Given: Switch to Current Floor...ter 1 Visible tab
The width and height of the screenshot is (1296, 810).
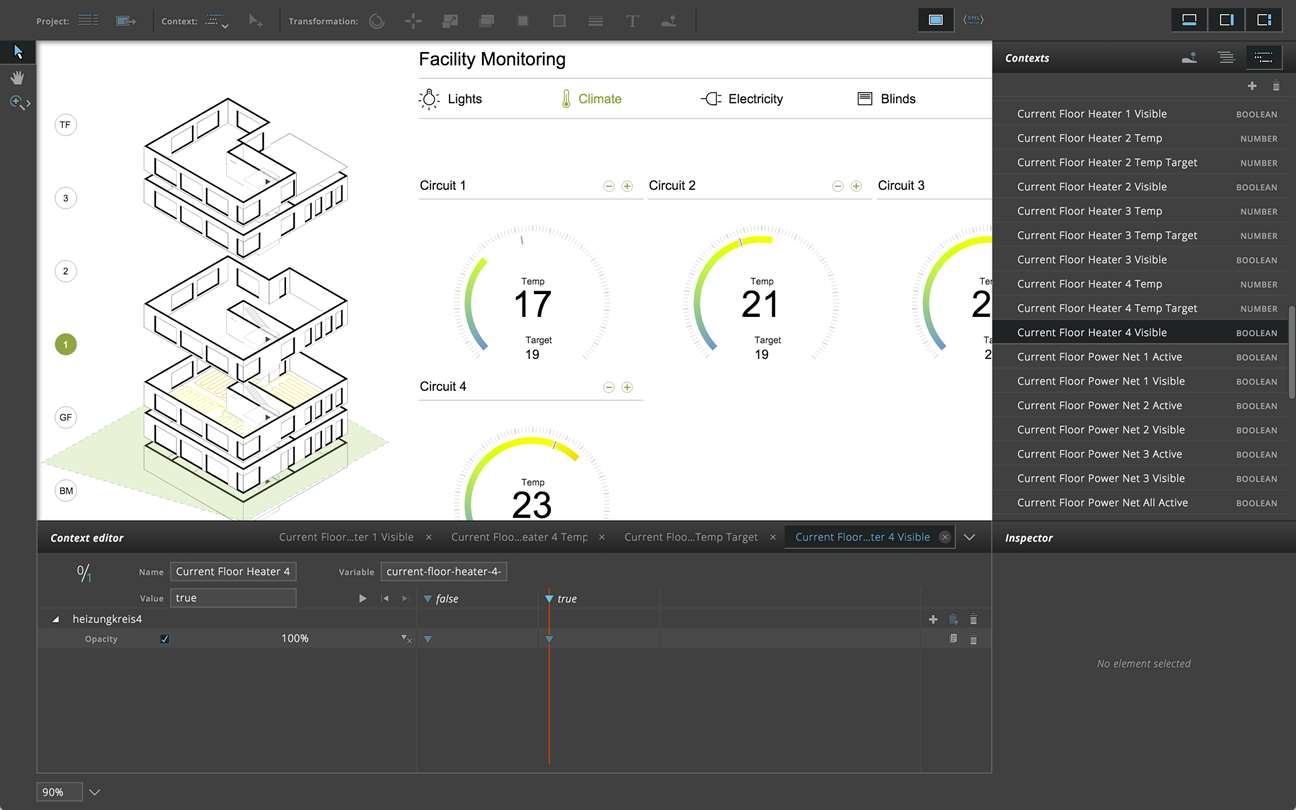Looking at the screenshot, I should [346, 537].
